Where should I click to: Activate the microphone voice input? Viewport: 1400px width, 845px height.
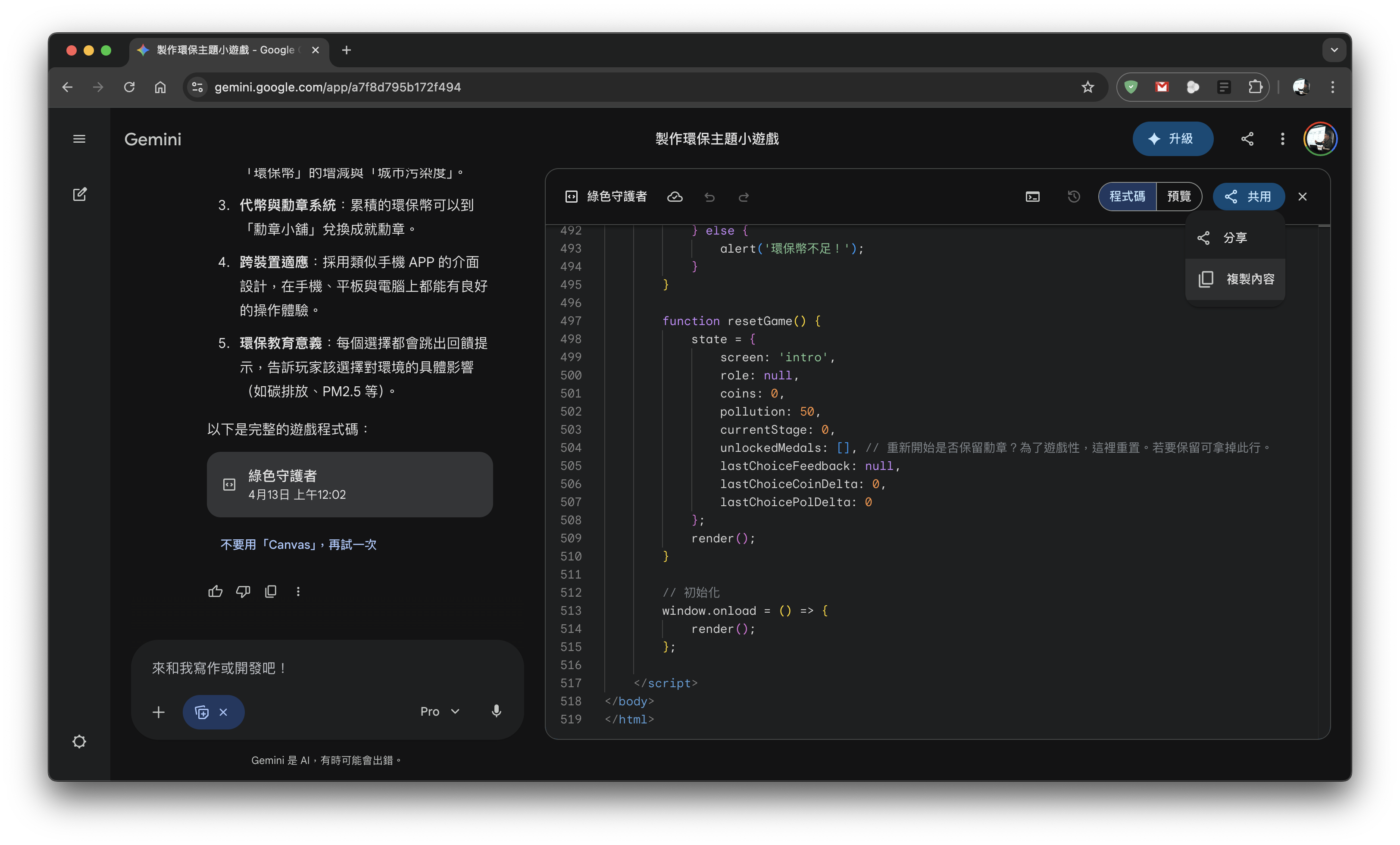pos(496,711)
